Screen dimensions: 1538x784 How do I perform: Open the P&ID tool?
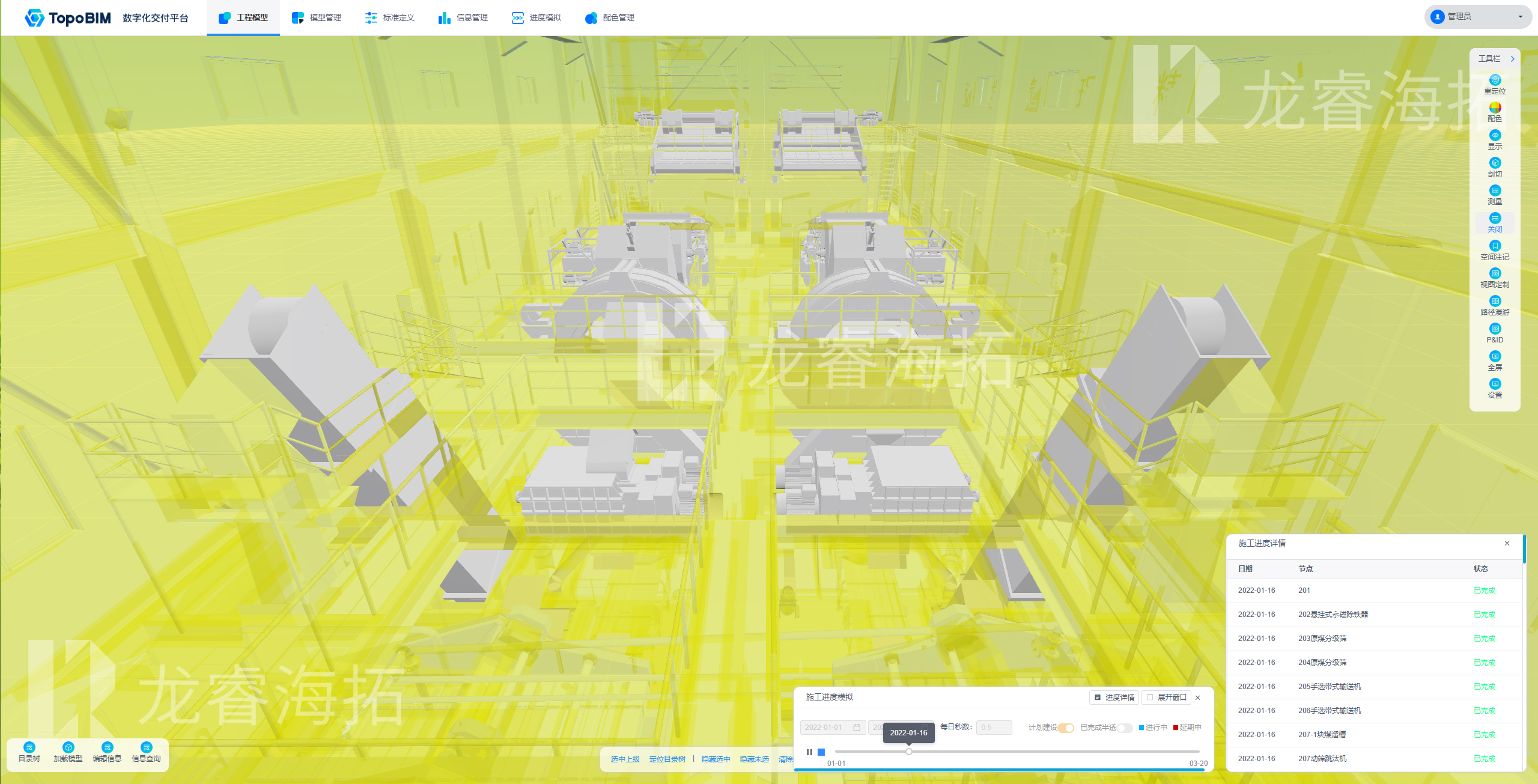pyautogui.click(x=1495, y=329)
